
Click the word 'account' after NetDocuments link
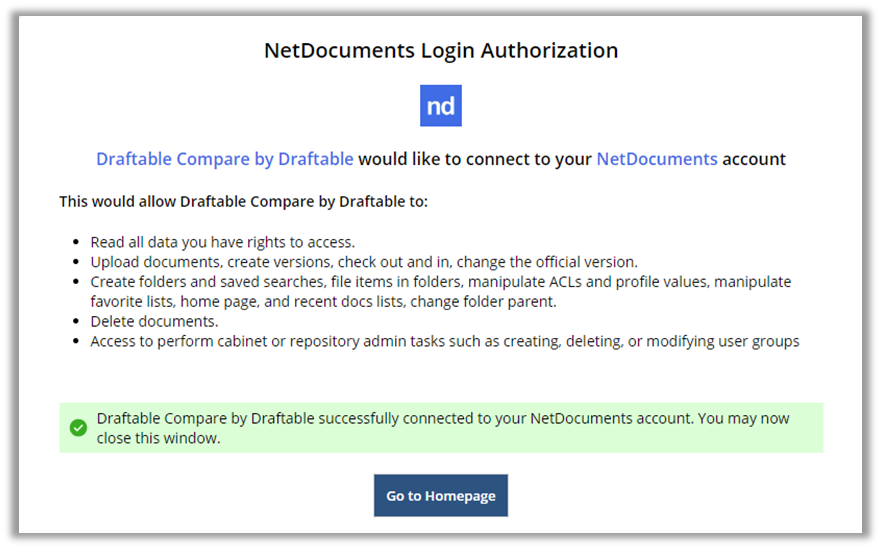753,159
